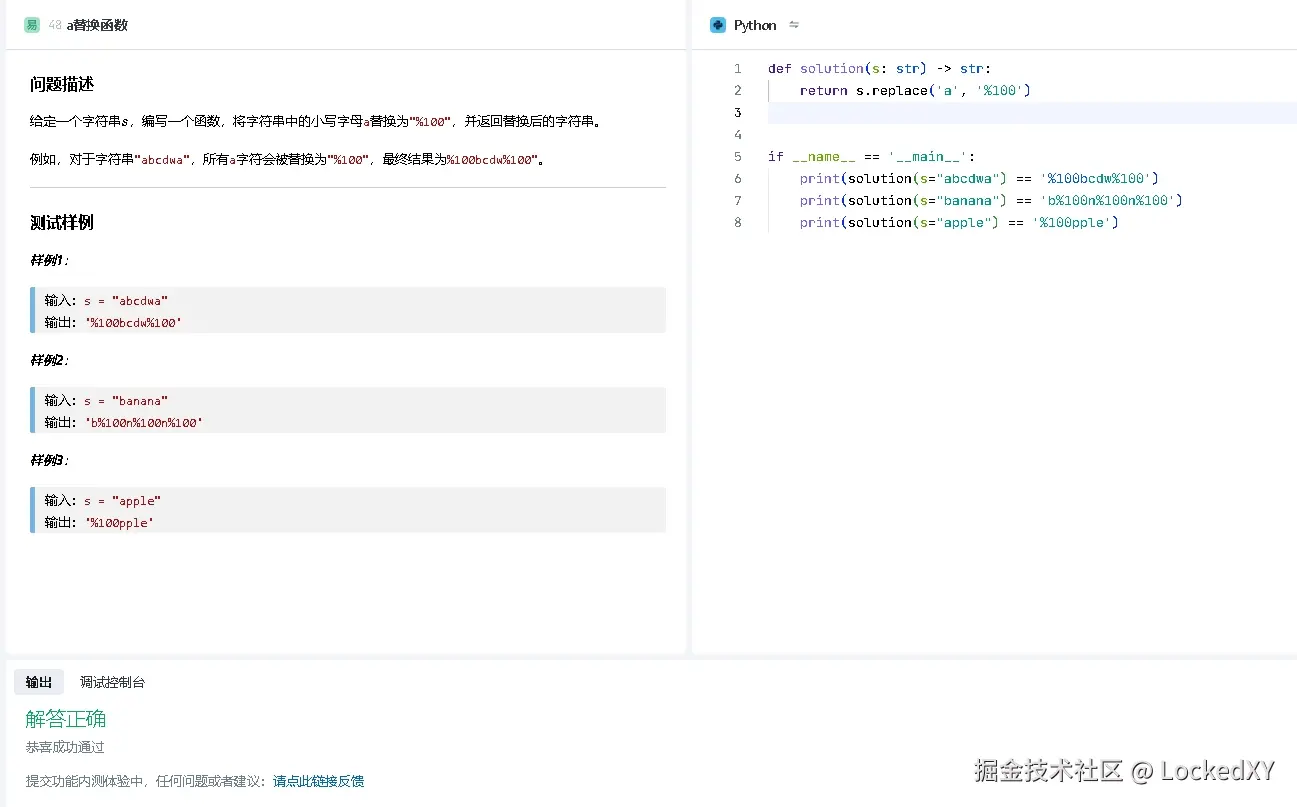Click the language switch arrows beside Python
The height and width of the screenshot is (807, 1297).
pyautogui.click(x=793, y=24)
